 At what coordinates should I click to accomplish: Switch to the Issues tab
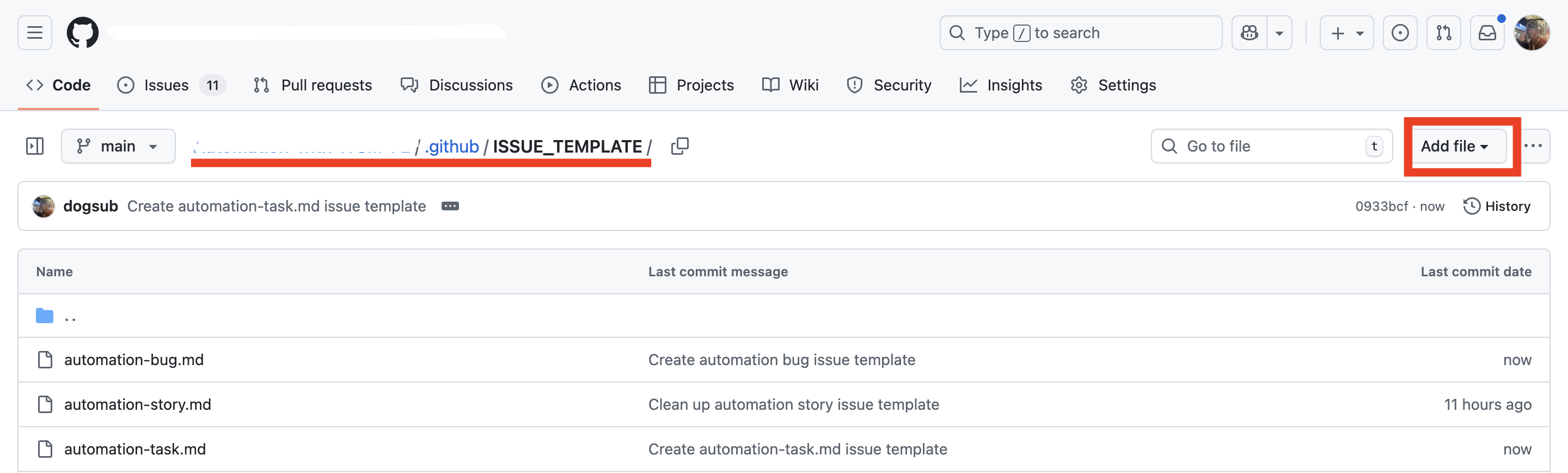click(166, 86)
